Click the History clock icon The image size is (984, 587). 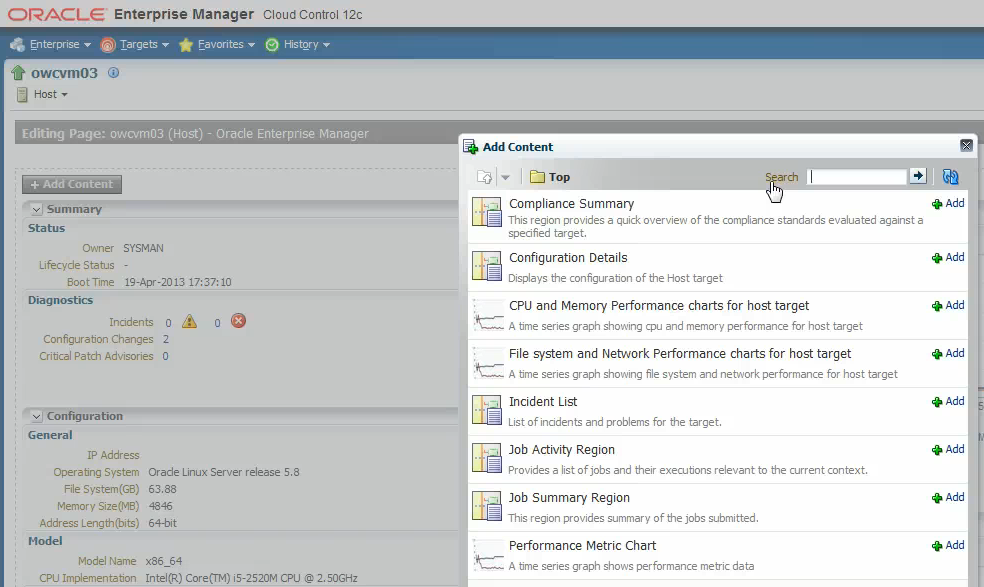tap(272, 45)
